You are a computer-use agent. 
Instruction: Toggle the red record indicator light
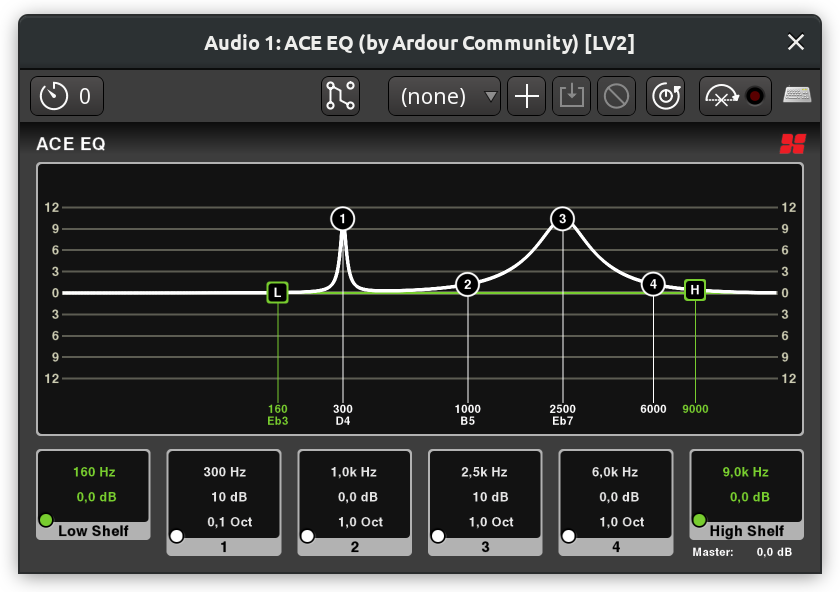[x=755, y=96]
